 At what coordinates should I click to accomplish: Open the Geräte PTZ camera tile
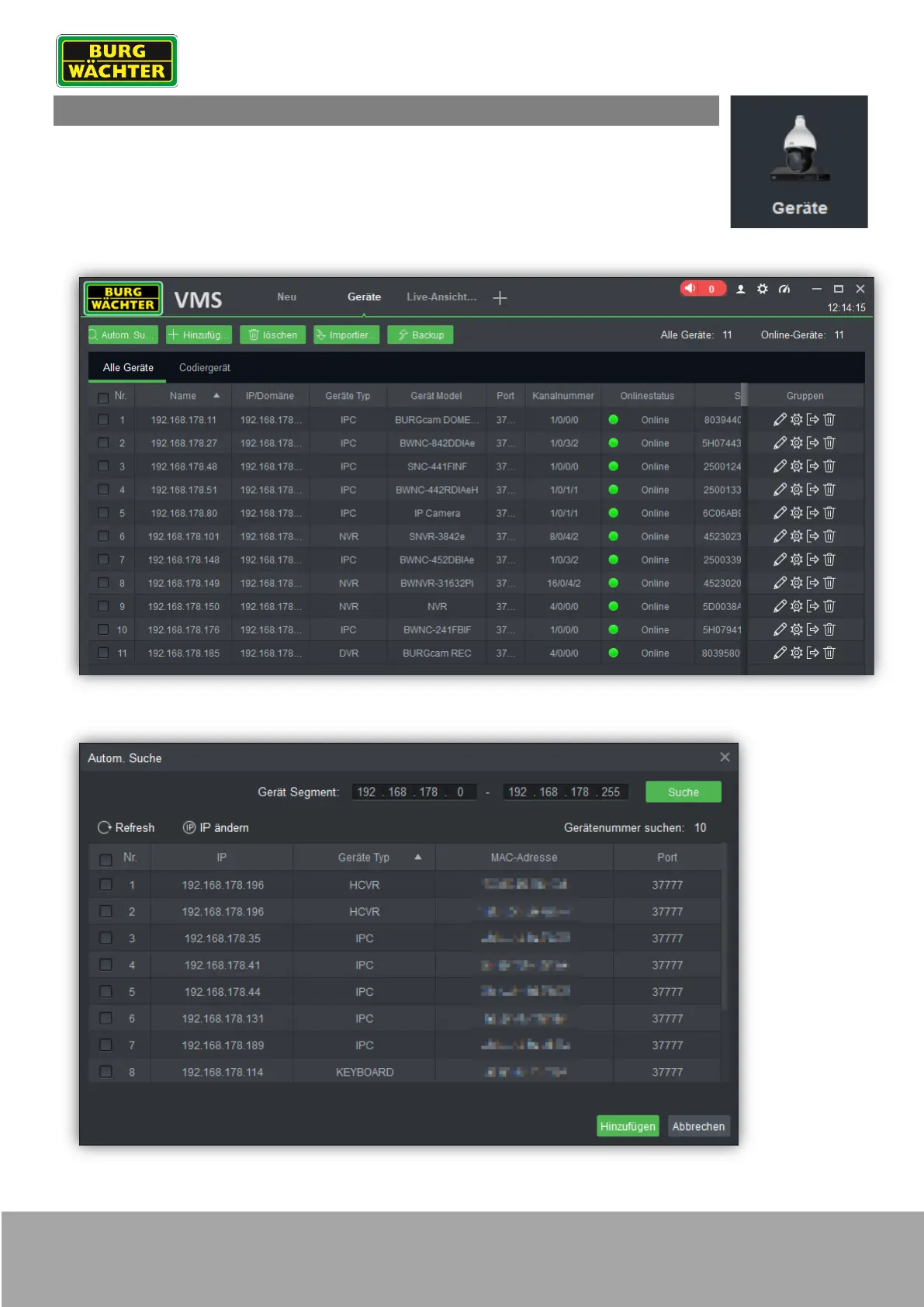point(799,161)
